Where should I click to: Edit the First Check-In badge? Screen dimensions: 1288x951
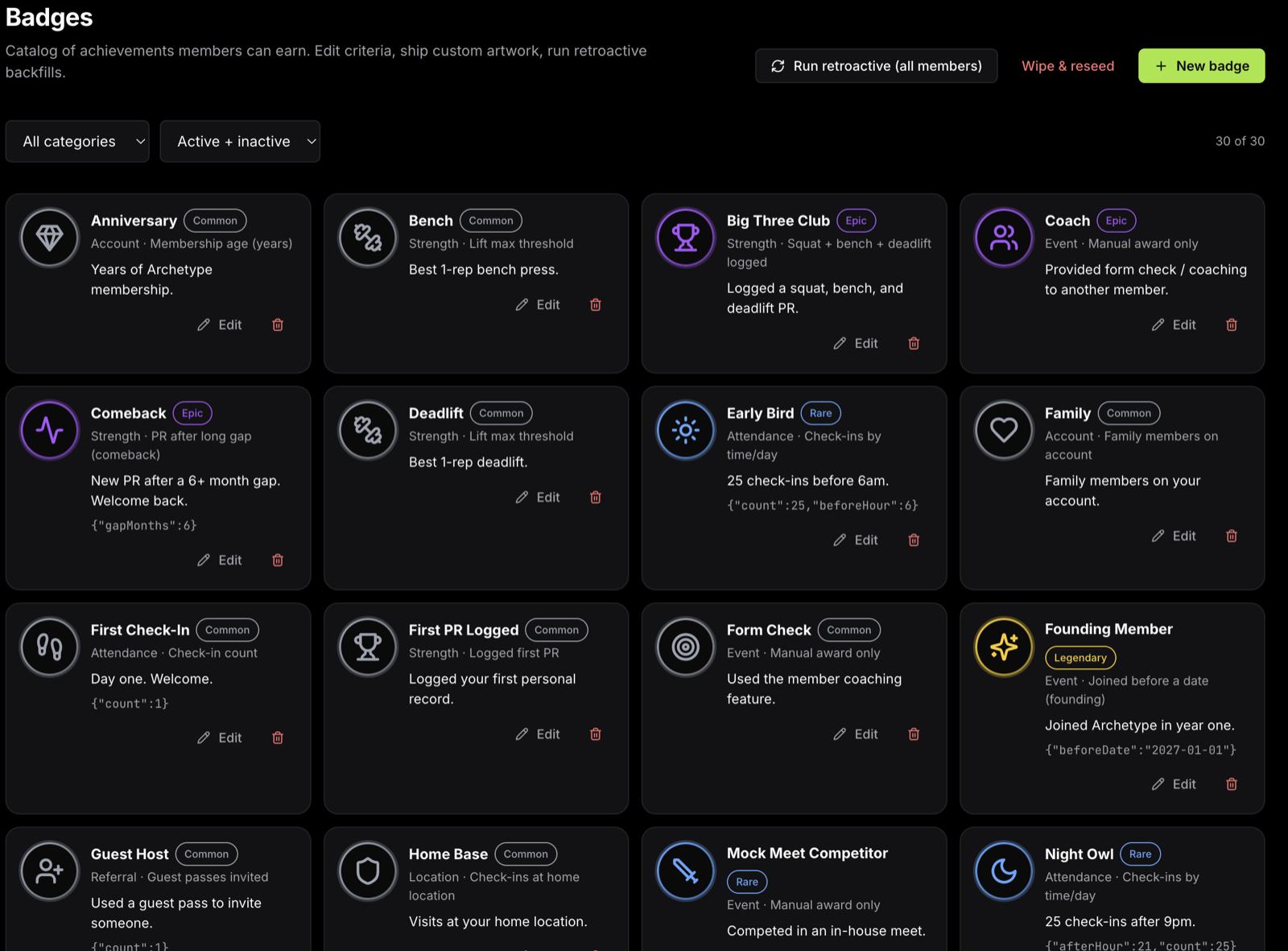(220, 738)
